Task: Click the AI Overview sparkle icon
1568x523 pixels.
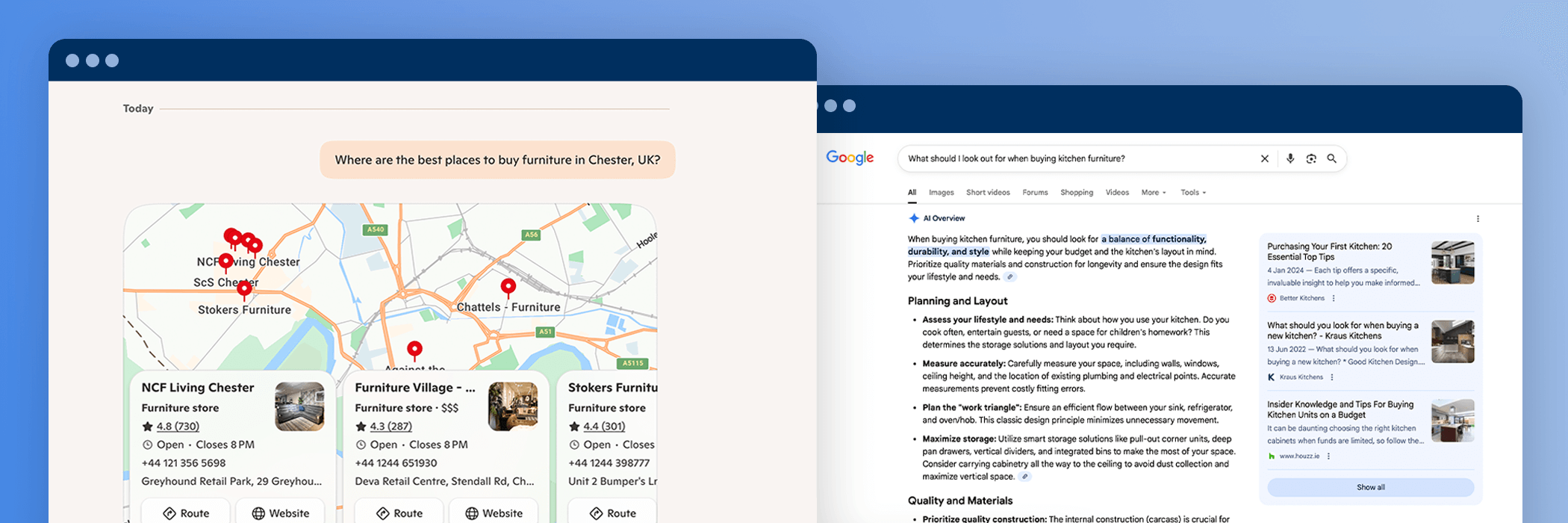Action: click(913, 218)
